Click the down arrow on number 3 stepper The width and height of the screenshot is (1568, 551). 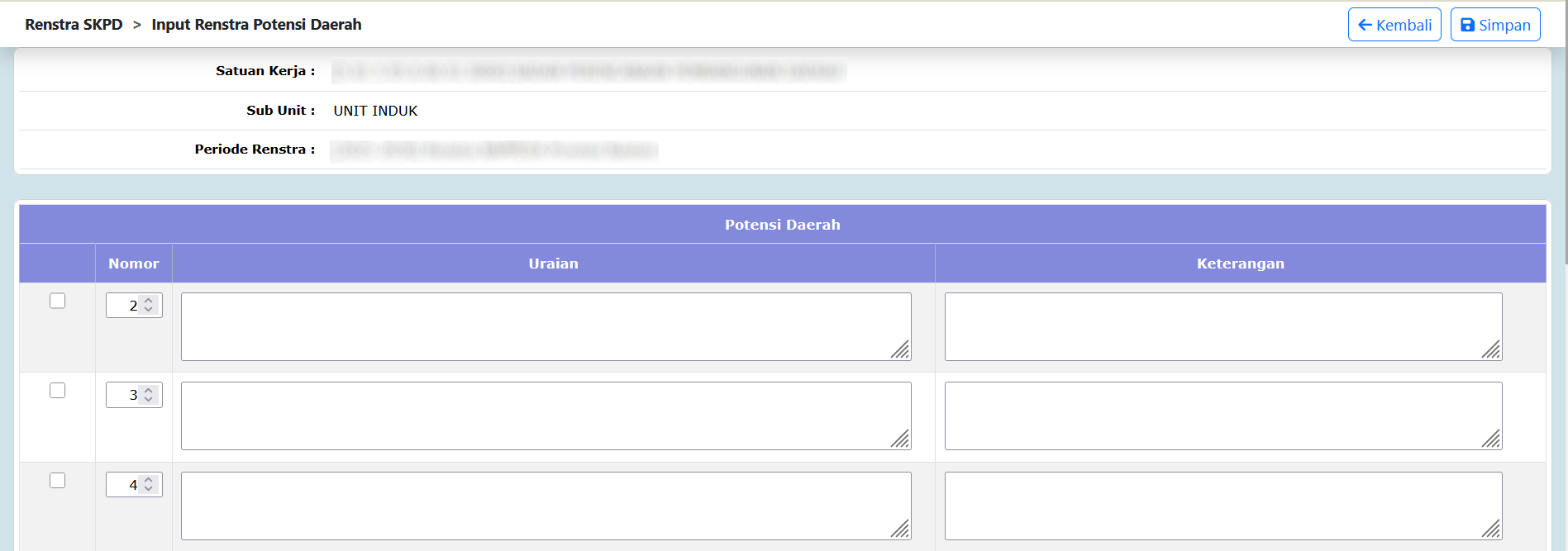pos(150,399)
